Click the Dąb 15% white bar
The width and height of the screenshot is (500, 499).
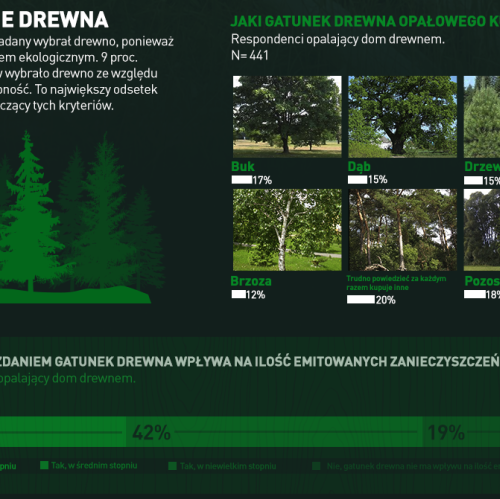tap(357, 180)
